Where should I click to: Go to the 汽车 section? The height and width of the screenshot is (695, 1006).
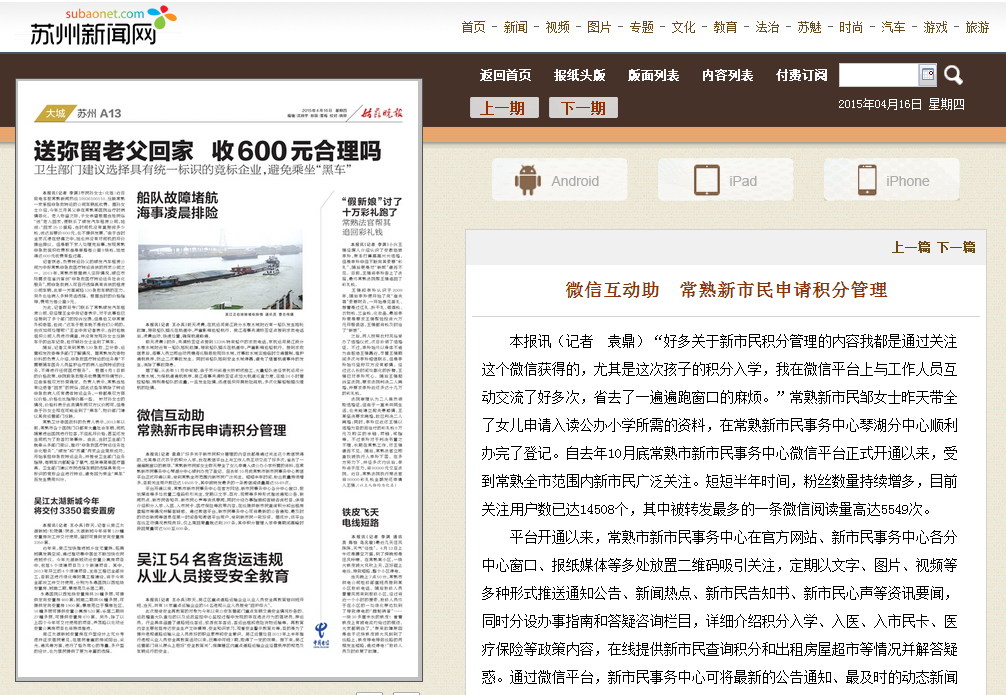click(893, 27)
